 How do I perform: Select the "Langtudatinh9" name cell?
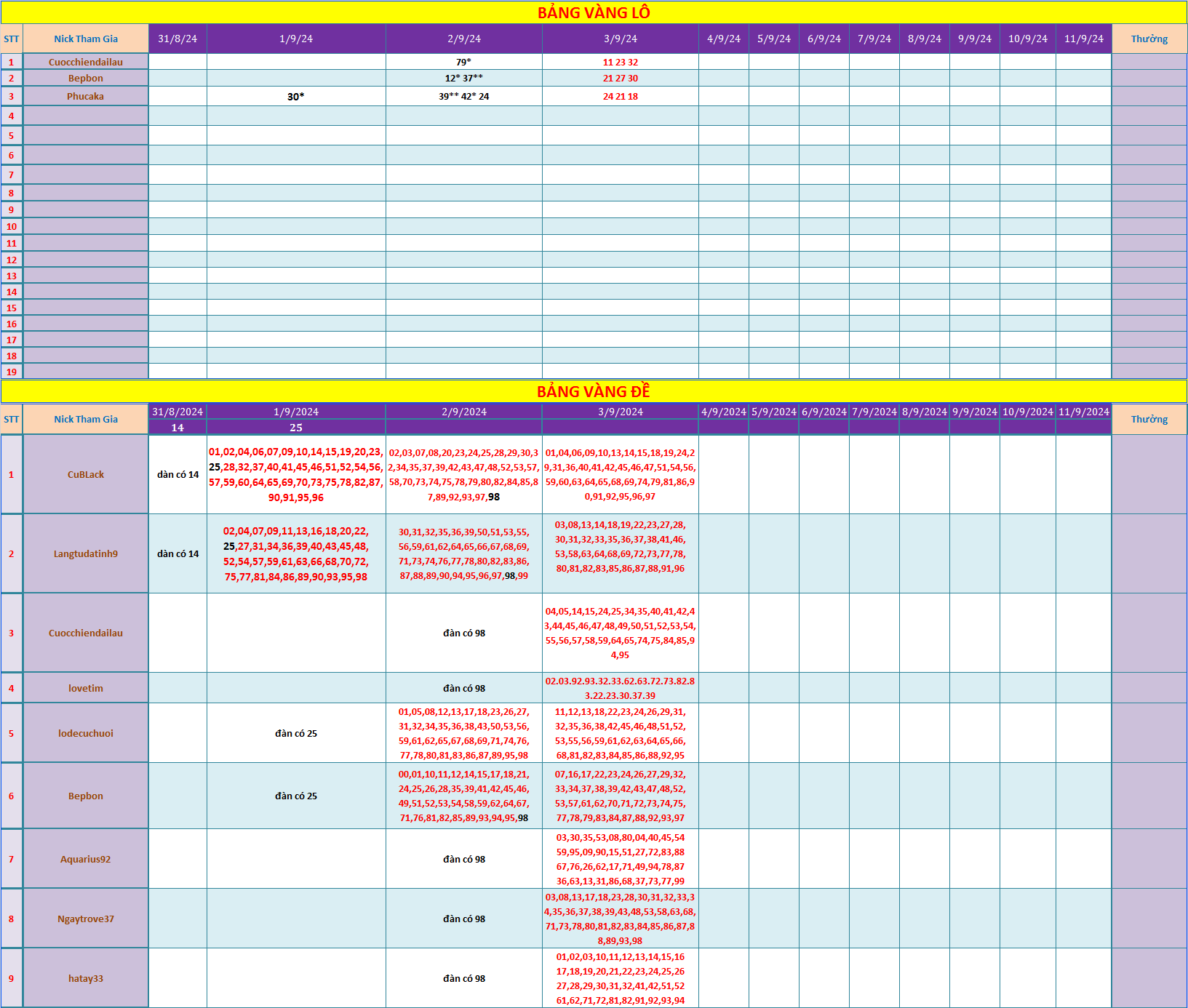[x=86, y=553]
